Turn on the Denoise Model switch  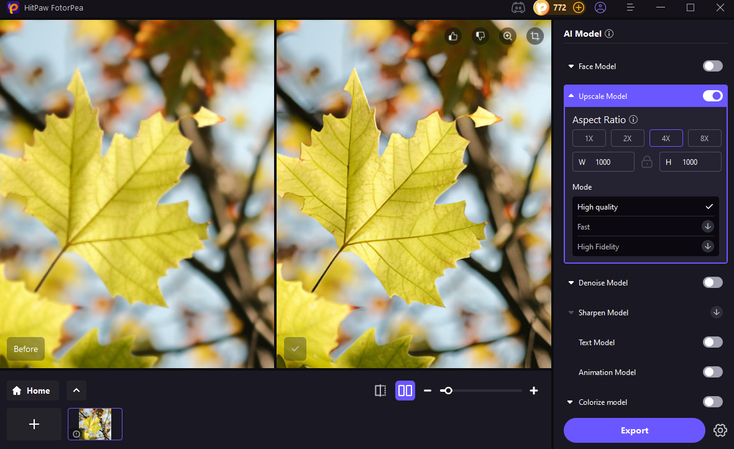[712, 283]
